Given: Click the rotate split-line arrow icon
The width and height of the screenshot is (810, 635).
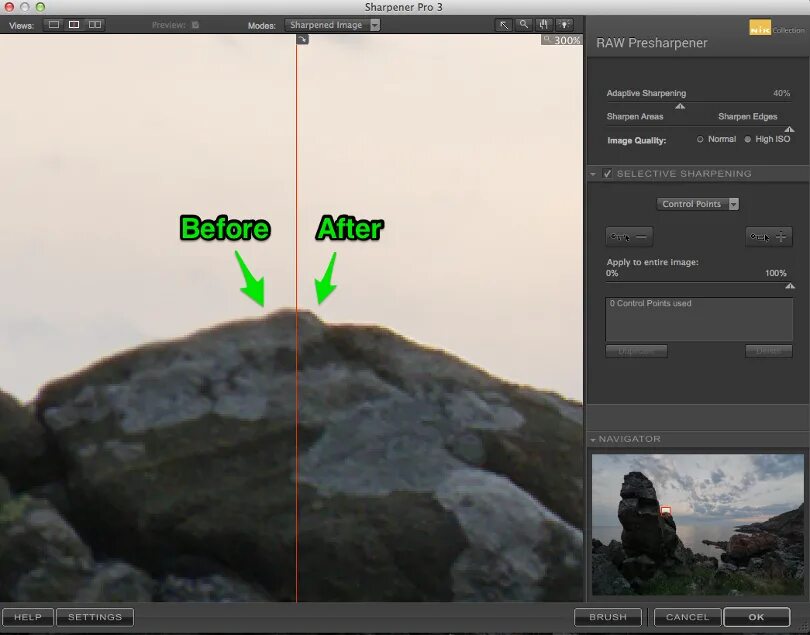Looking at the screenshot, I should (x=302, y=39).
